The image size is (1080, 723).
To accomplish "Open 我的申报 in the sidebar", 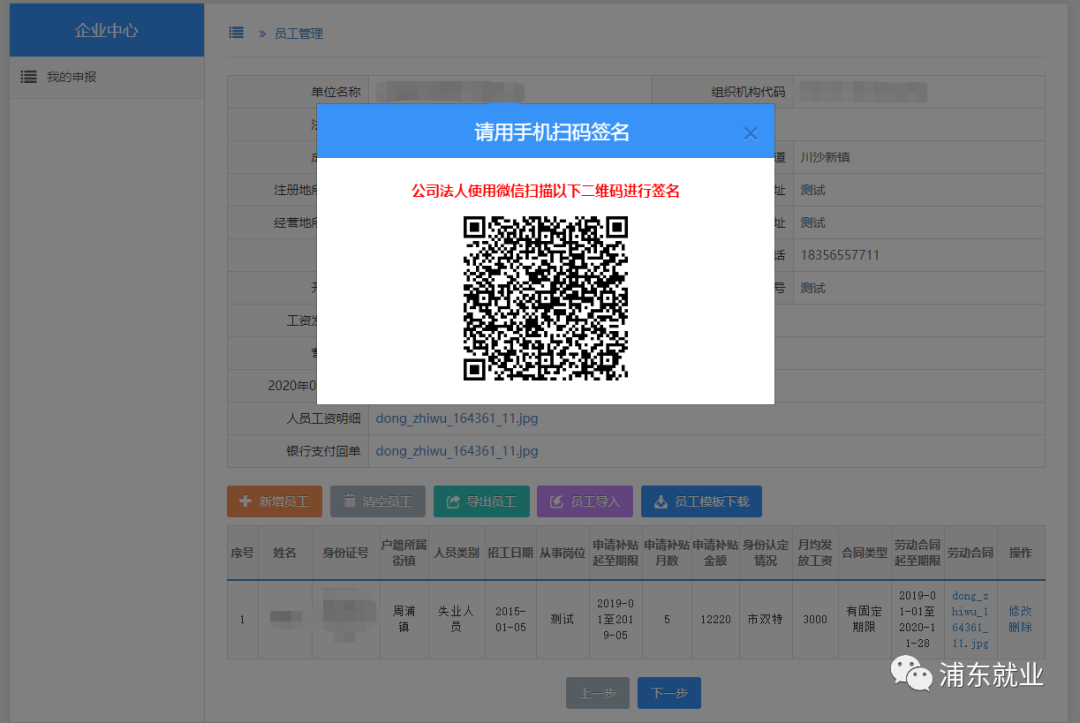I will tap(71, 77).
